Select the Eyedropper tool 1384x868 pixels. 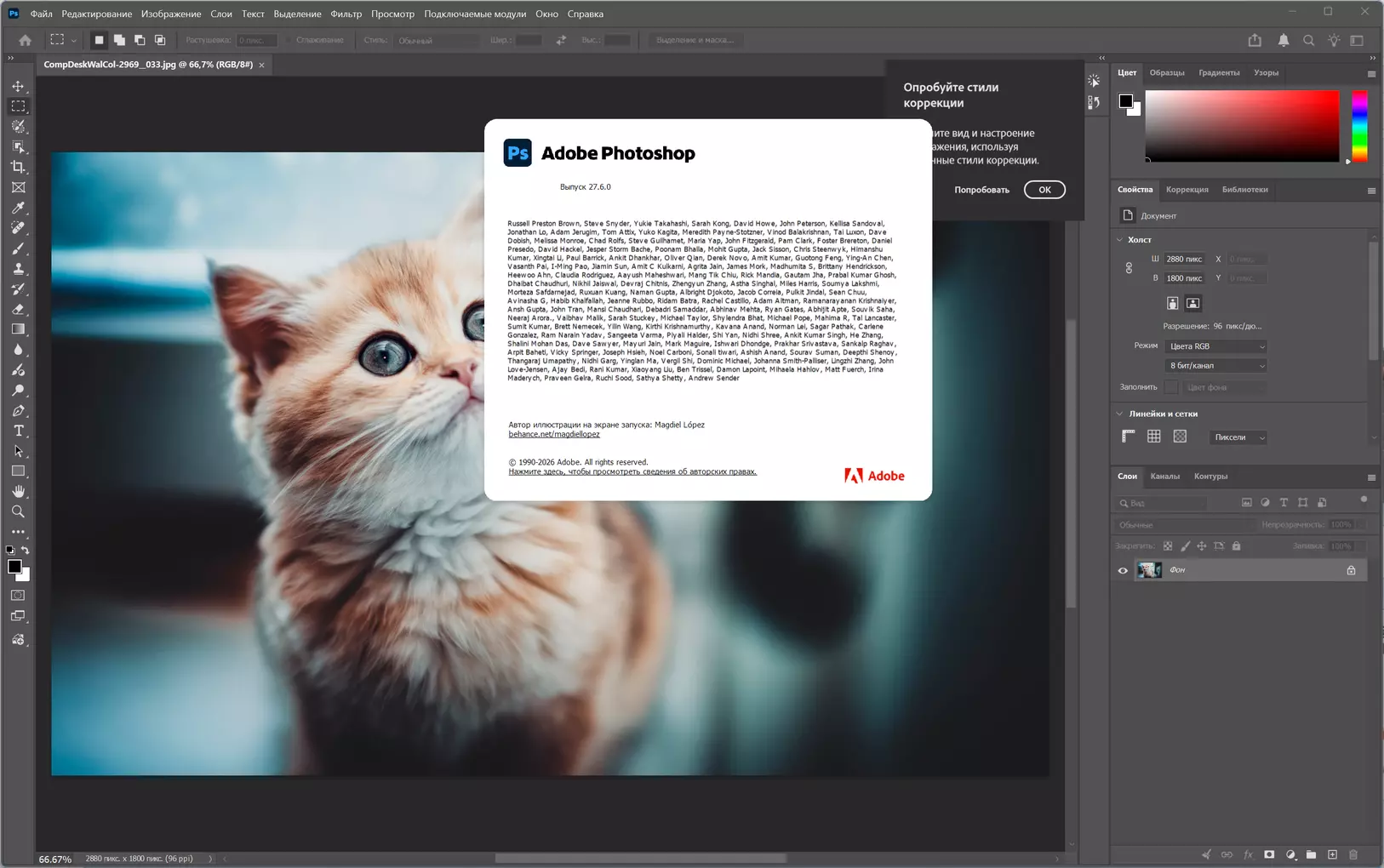point(18,208)
